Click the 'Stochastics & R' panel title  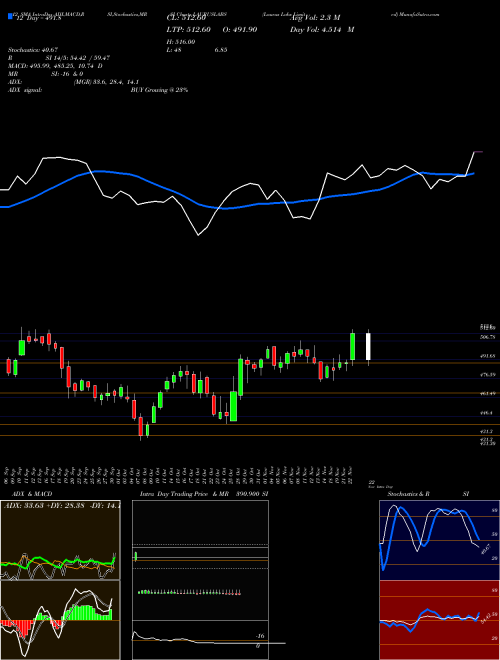[x=408, y=494]
